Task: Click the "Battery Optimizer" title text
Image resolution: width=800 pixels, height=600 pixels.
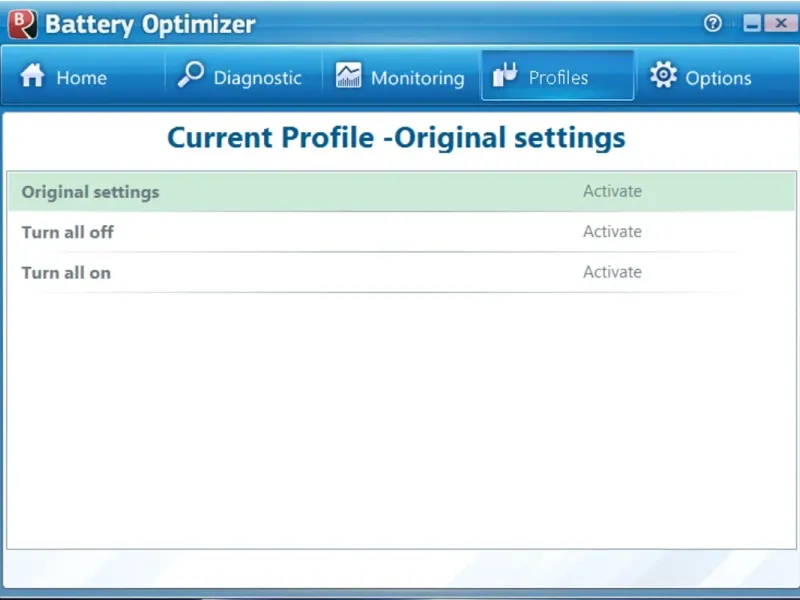Action: point(150,25)
